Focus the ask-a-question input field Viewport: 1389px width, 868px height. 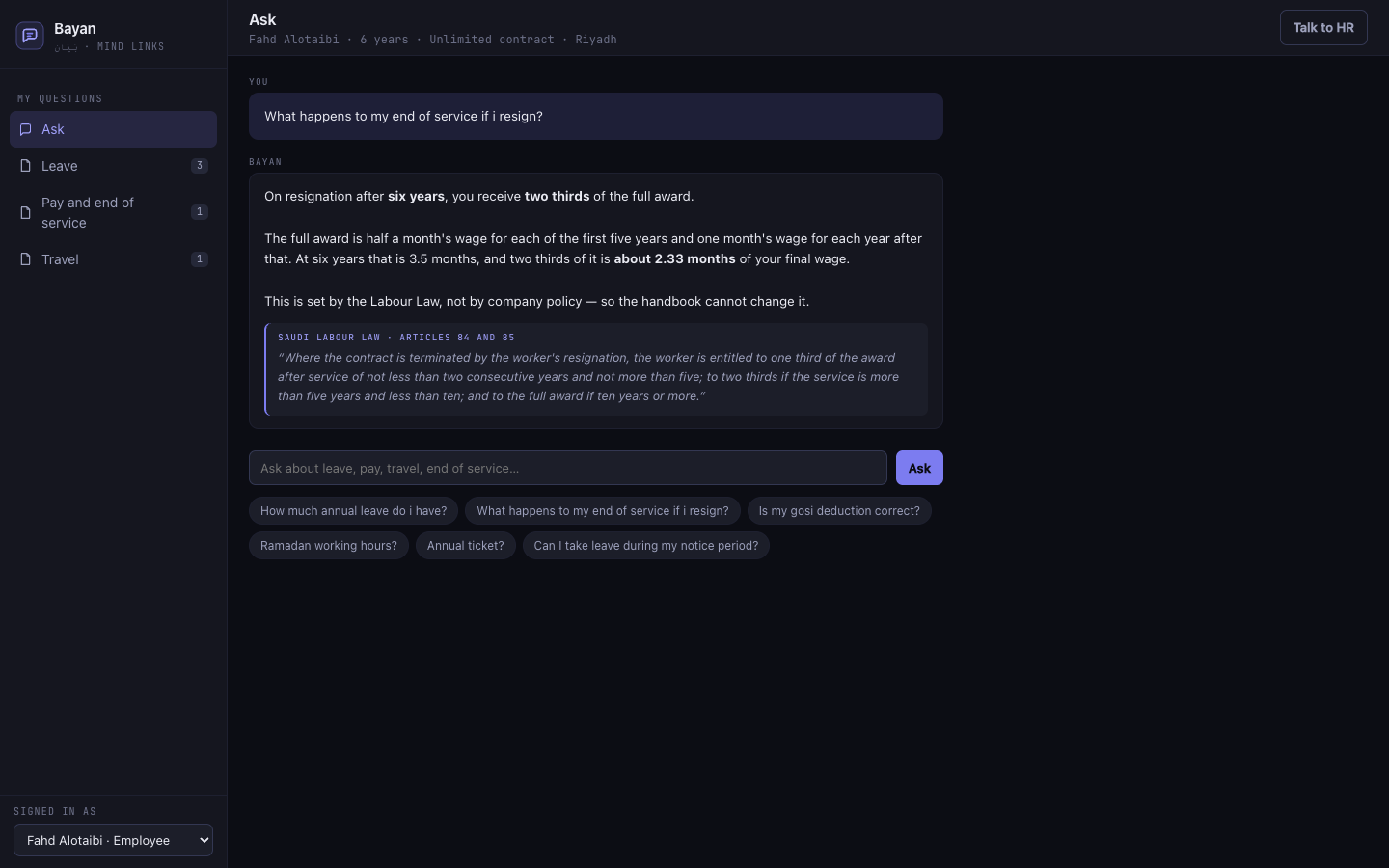point(568,468)
